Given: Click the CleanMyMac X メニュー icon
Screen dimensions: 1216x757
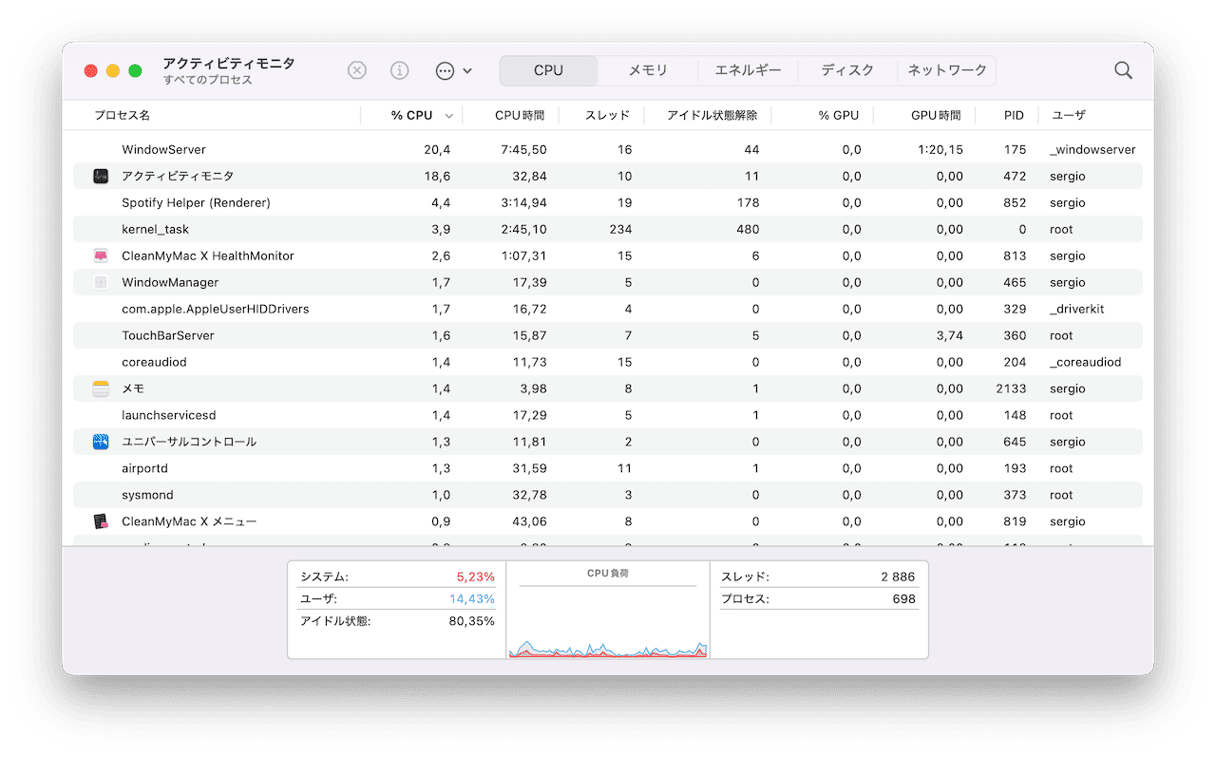Looking at the screenshot, I should click(x=101, y=521).
